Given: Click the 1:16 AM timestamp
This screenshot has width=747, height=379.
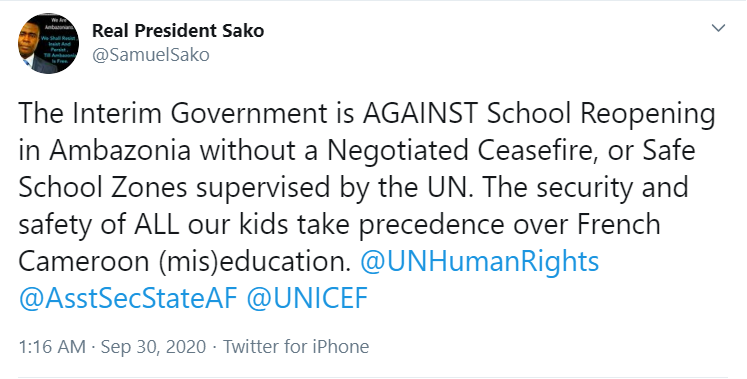Looking at the screenshot, I should point(52,347).
